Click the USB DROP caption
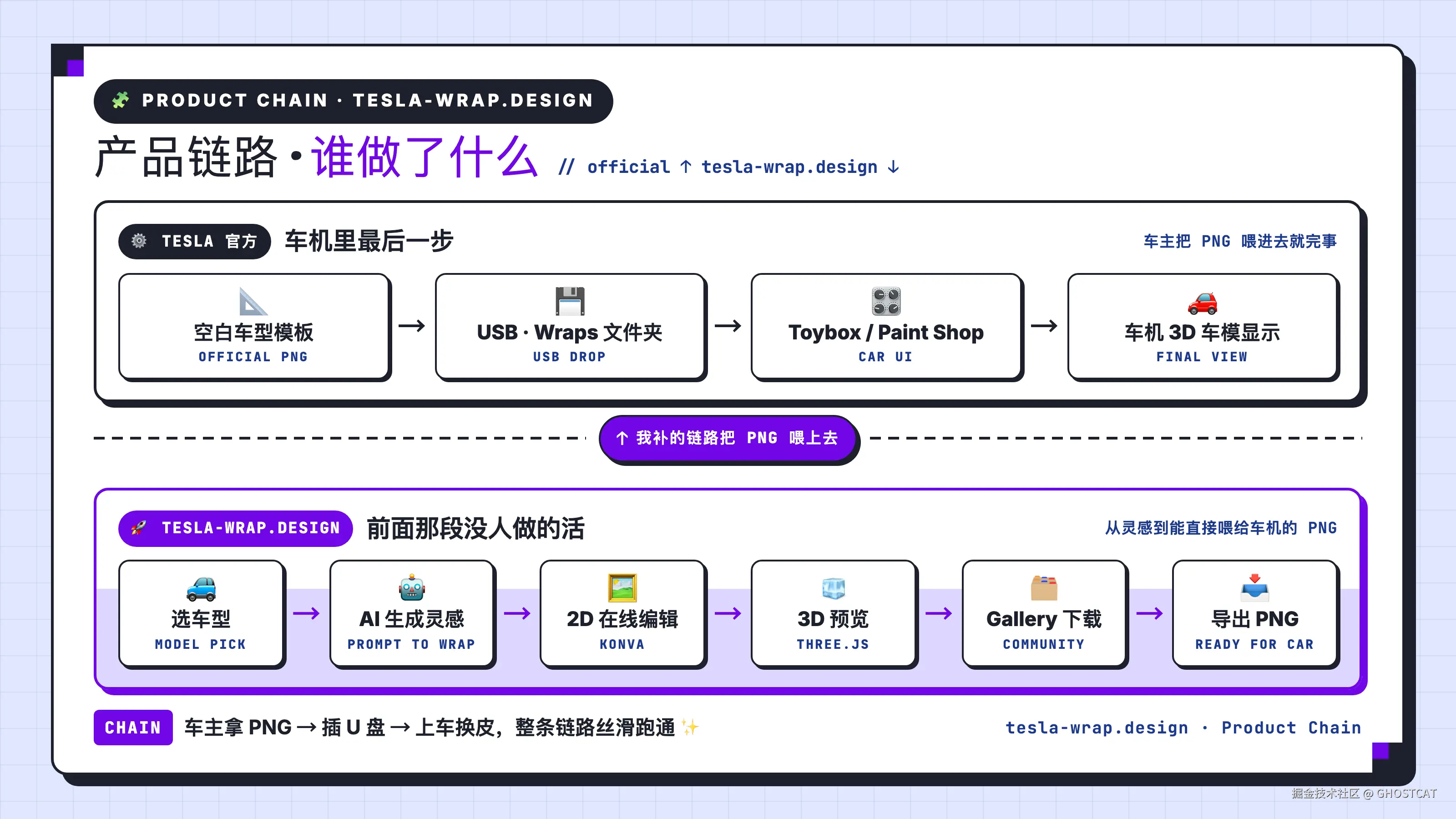1456x819 pixels. 570,357
